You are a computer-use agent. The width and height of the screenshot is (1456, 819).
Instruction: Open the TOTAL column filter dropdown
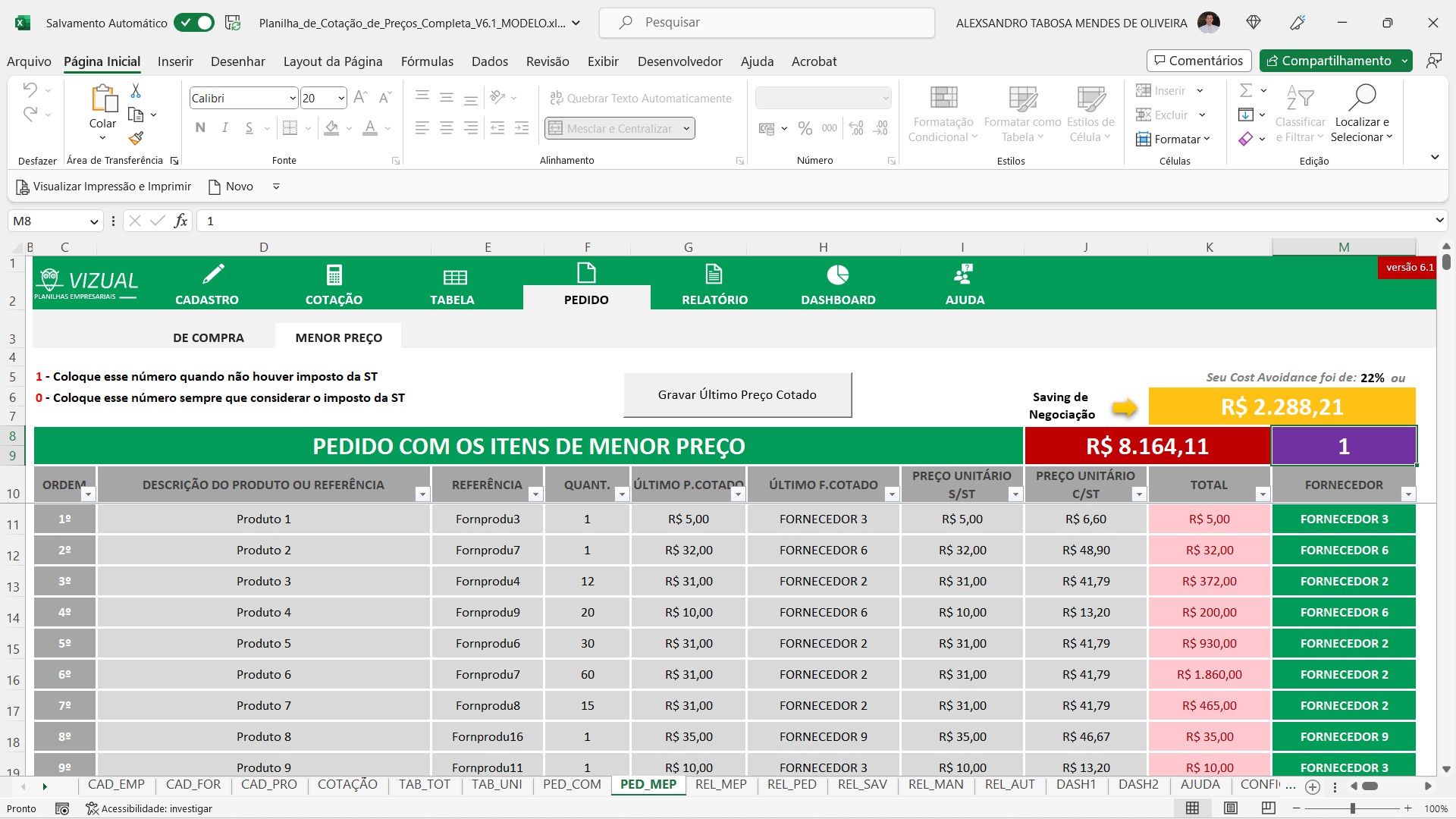(x=1263, y=494)
